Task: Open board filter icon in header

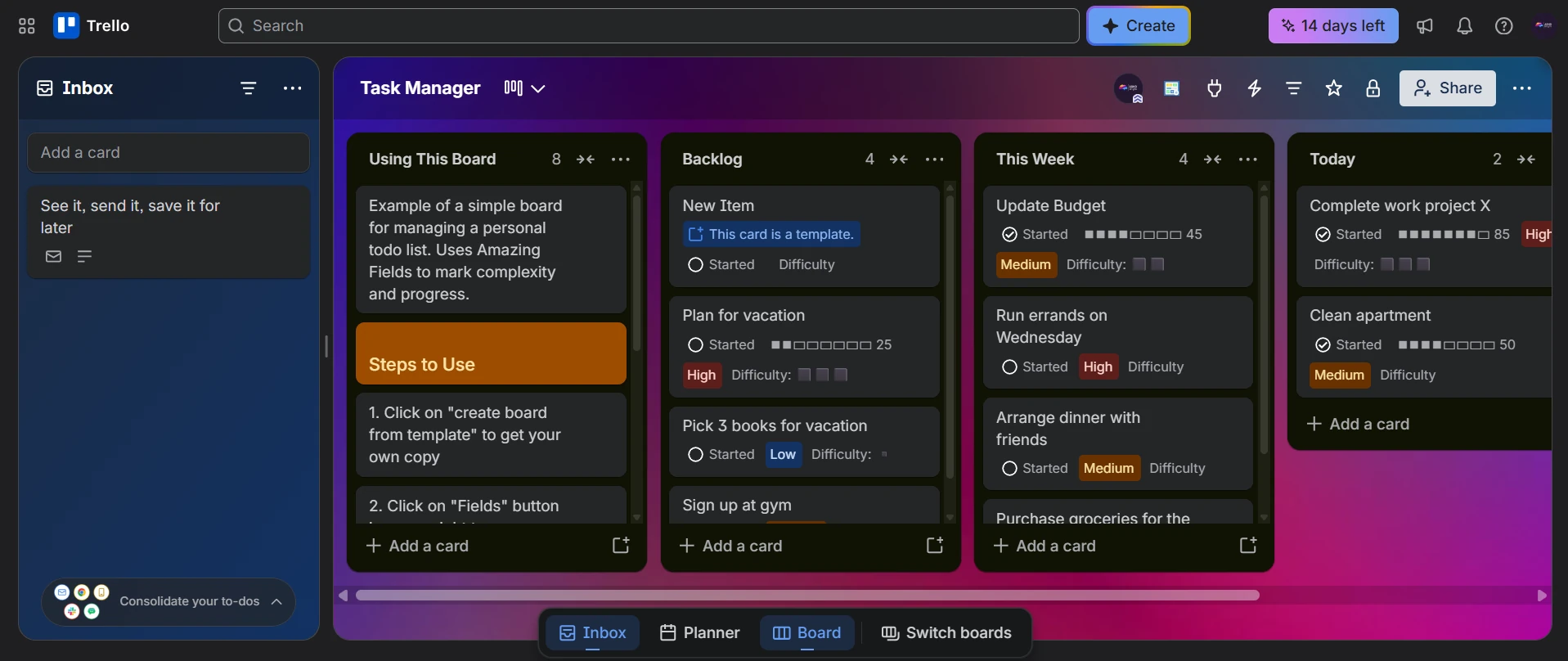Action: pos(1293,88)
